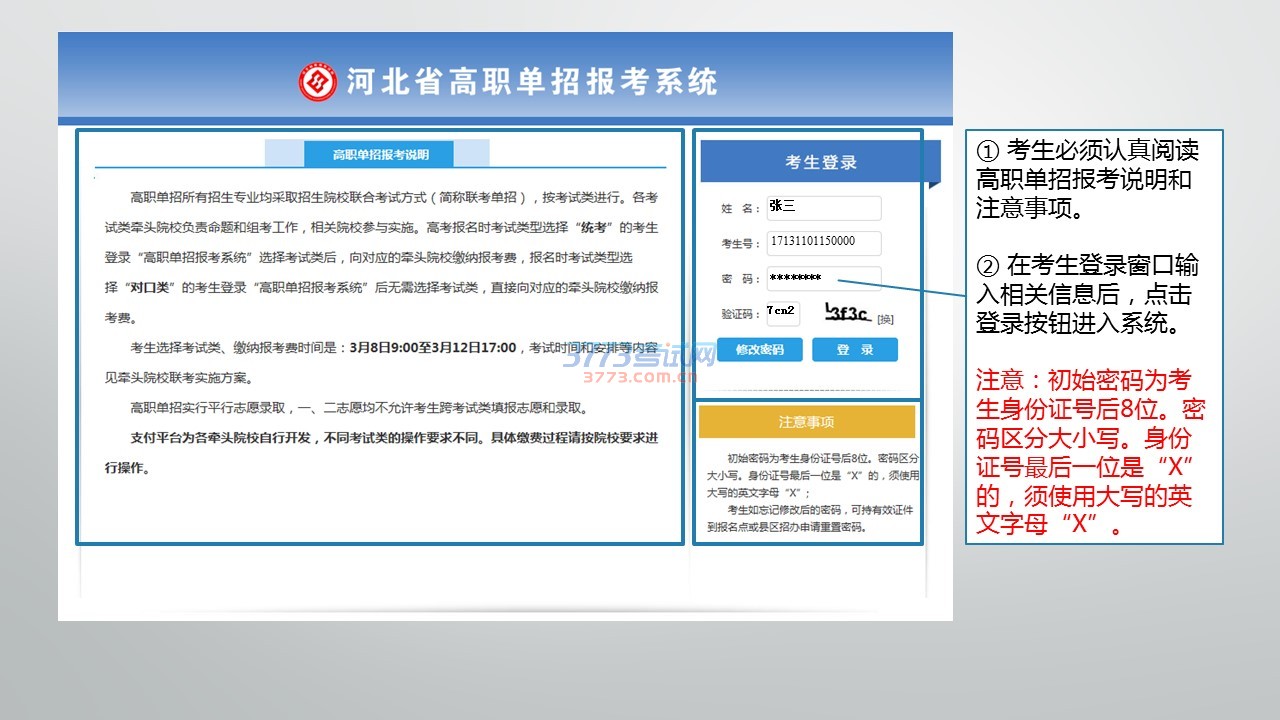Click the 考生号 input field

point(823,243)
